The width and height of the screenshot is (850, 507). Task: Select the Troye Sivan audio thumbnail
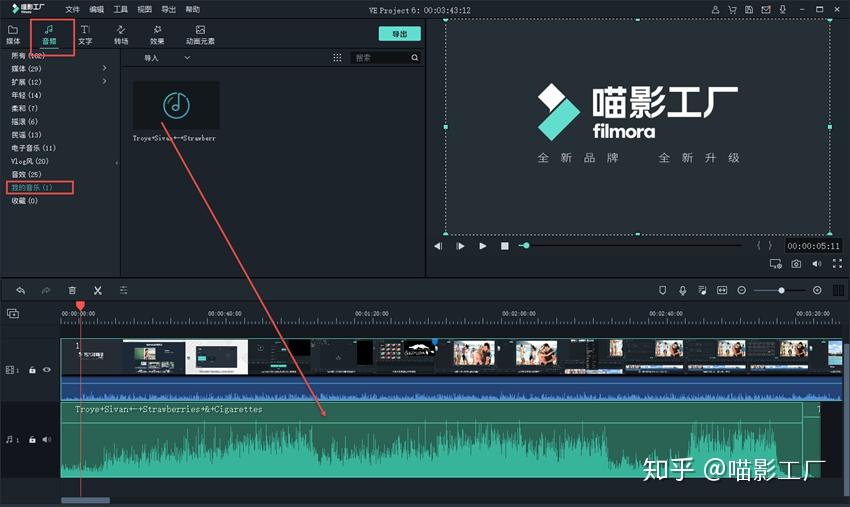pyautogui.click(x=176, y=105)
